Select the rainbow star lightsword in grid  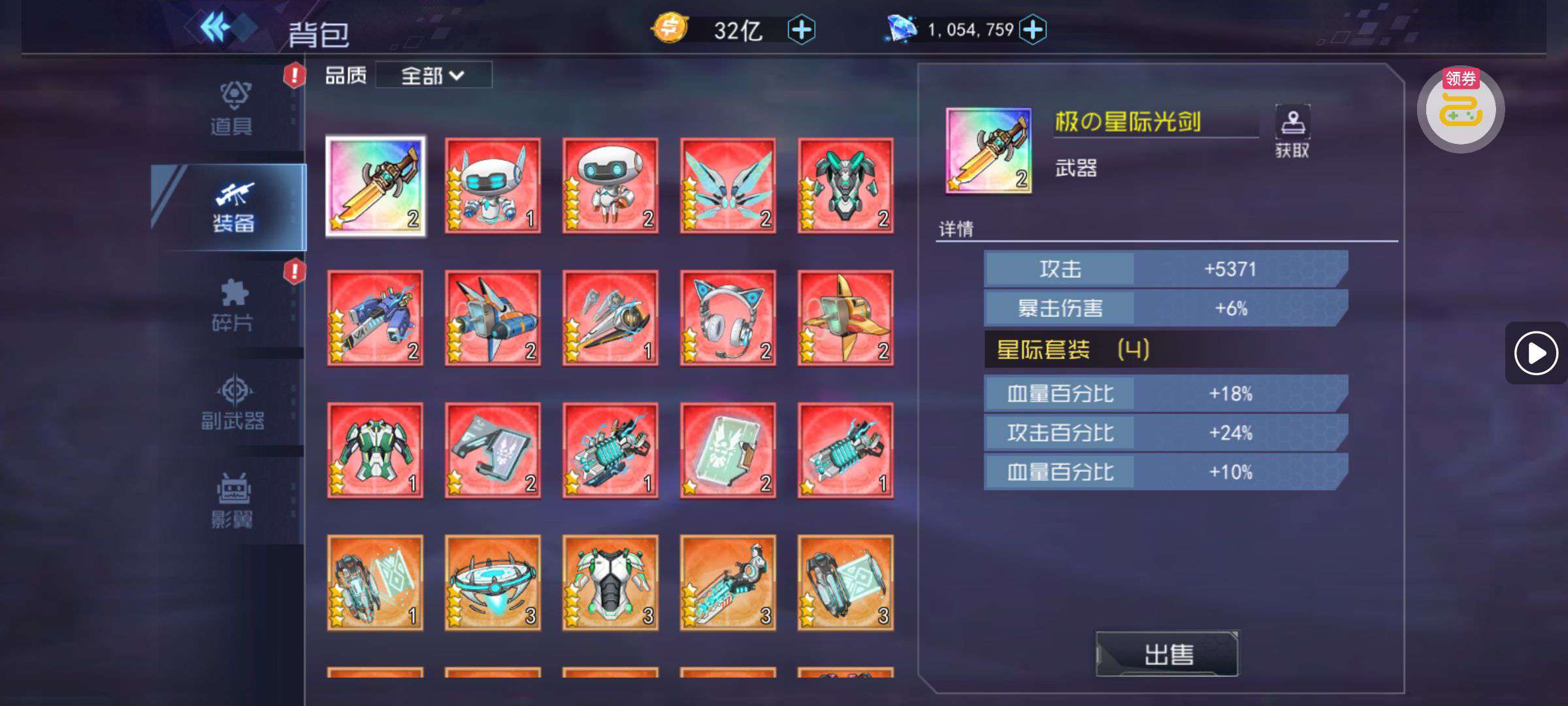point(376,186)
